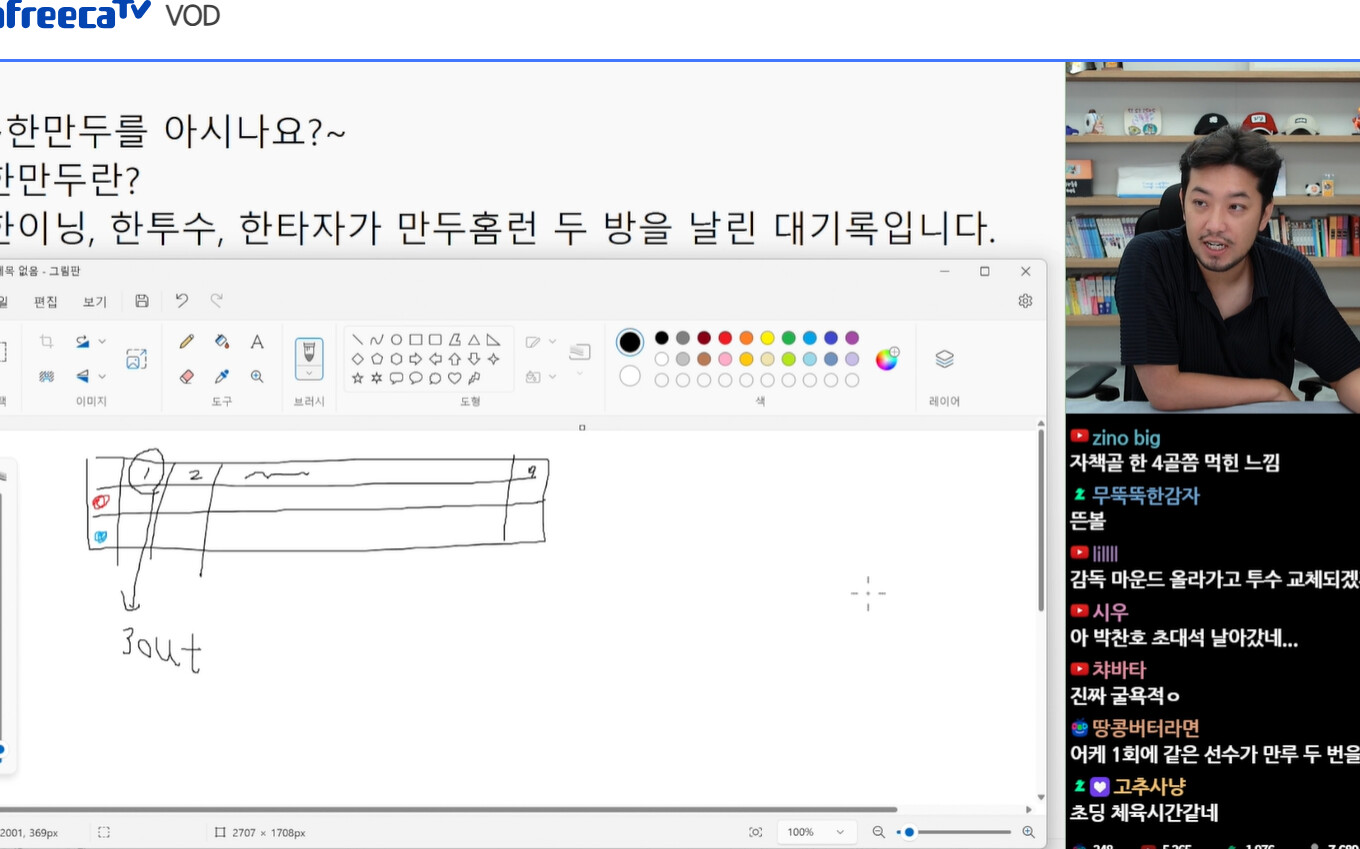Select the Magnifier tool
Screen dimensions: 1360x849
(257, 377)
